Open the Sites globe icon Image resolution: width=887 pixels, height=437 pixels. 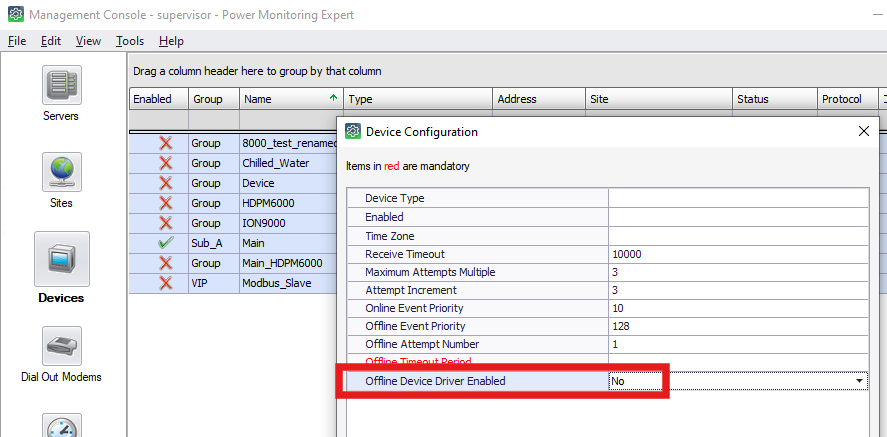point(62,172)
